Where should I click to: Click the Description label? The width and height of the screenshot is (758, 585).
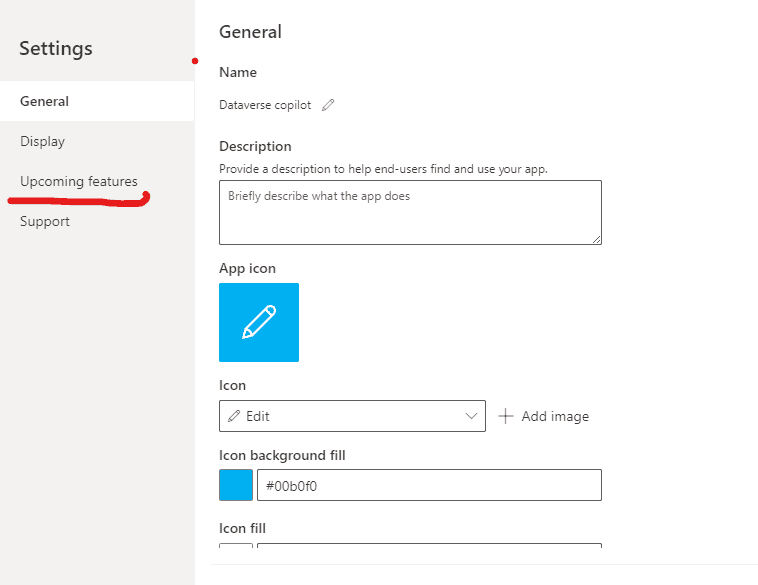coord(255,146)
